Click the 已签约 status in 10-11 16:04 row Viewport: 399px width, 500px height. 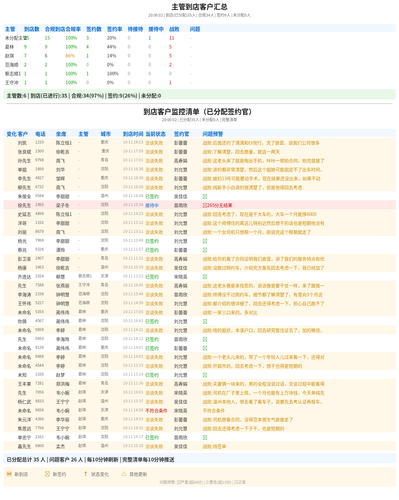[x=152, y=196]
